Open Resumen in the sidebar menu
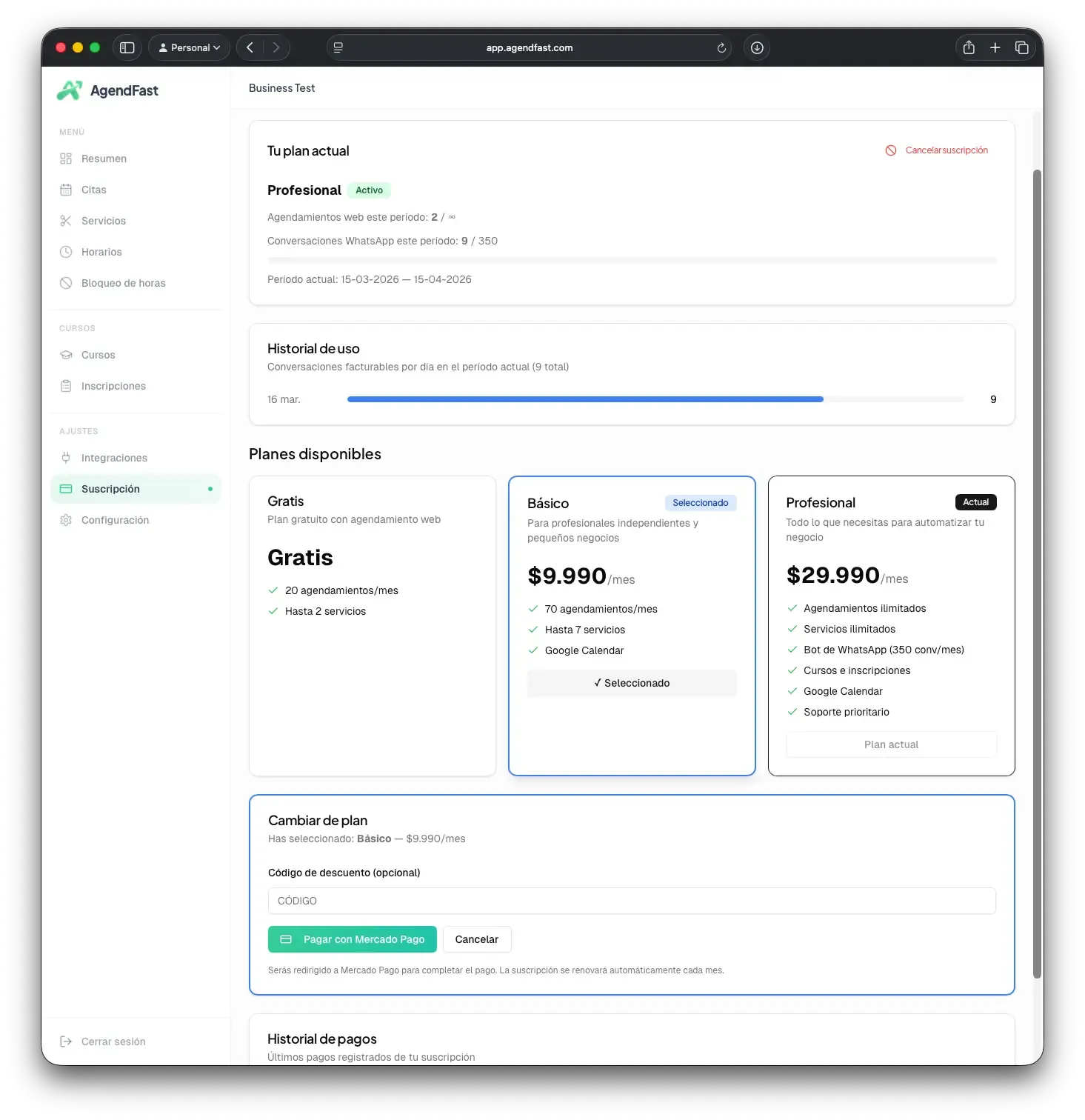 pyautogui.click(x=136, y=159)
